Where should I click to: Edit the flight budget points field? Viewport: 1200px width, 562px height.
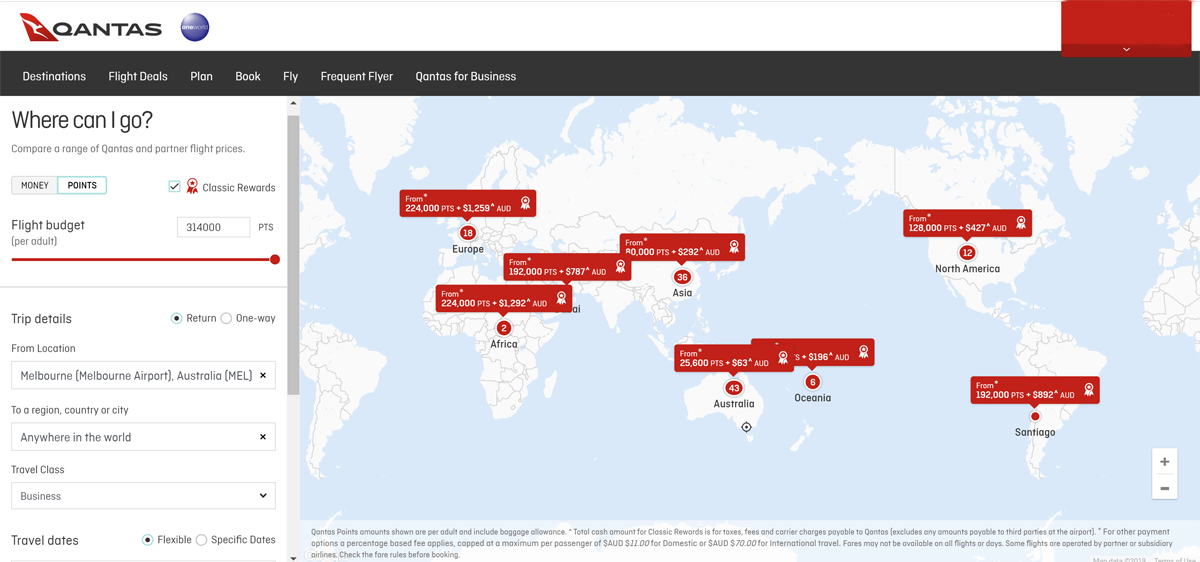213,227
